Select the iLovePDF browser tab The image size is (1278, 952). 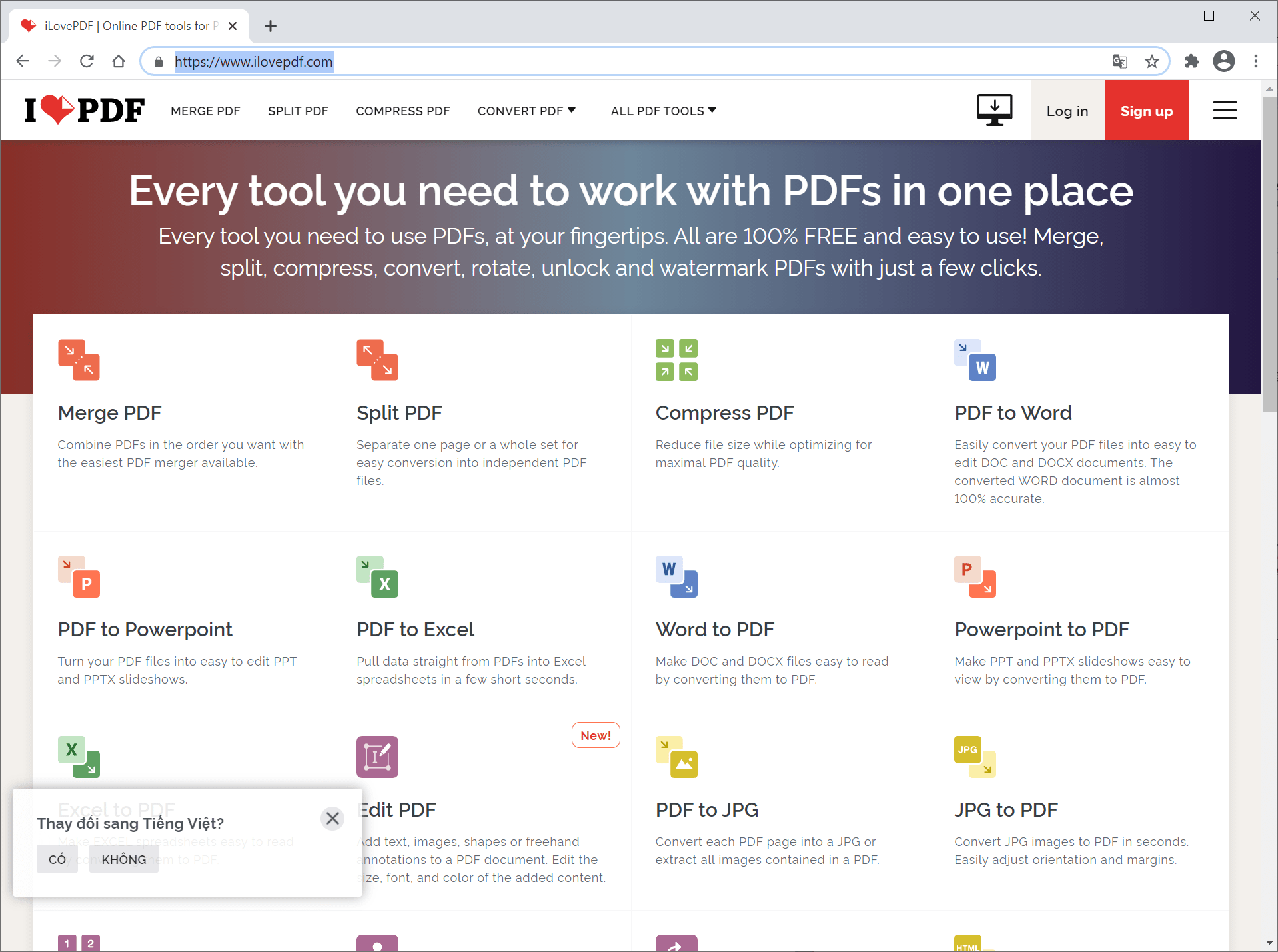point(129,26)
